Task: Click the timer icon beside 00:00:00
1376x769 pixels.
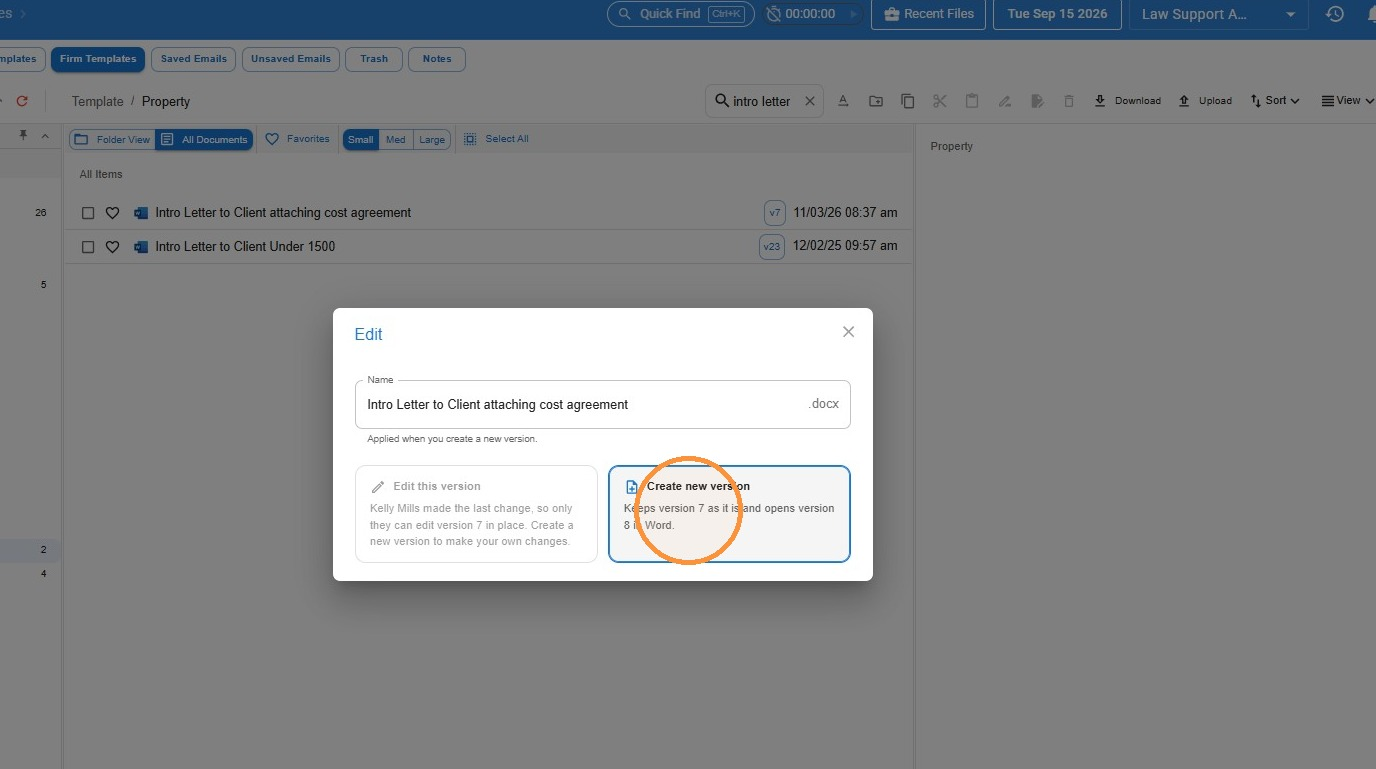Action: click(773, 14)
